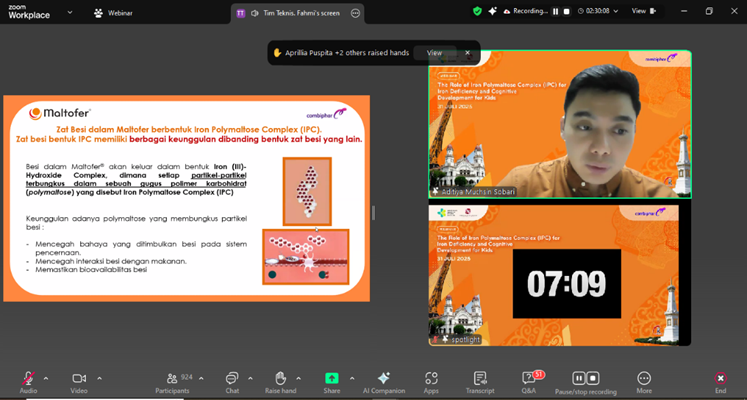
Task: Click the combiphar logo on slide
Action: click(326, 113)
